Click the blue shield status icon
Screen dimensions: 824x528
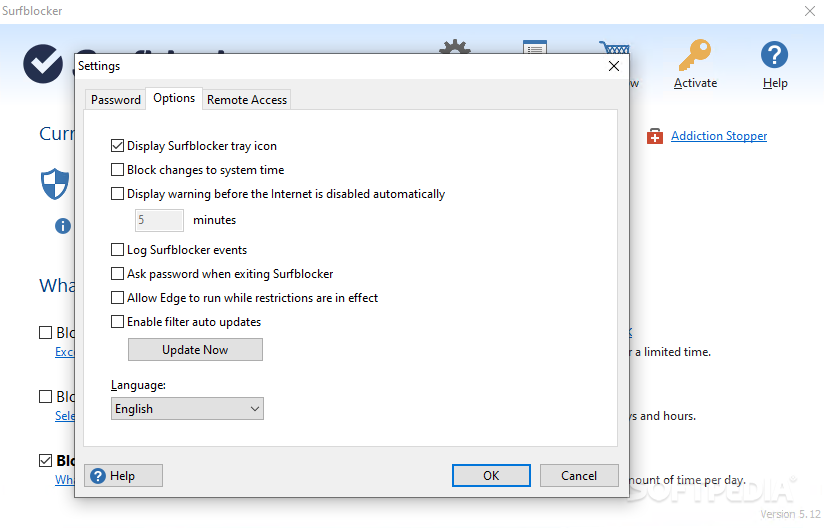tap(55, 184)
